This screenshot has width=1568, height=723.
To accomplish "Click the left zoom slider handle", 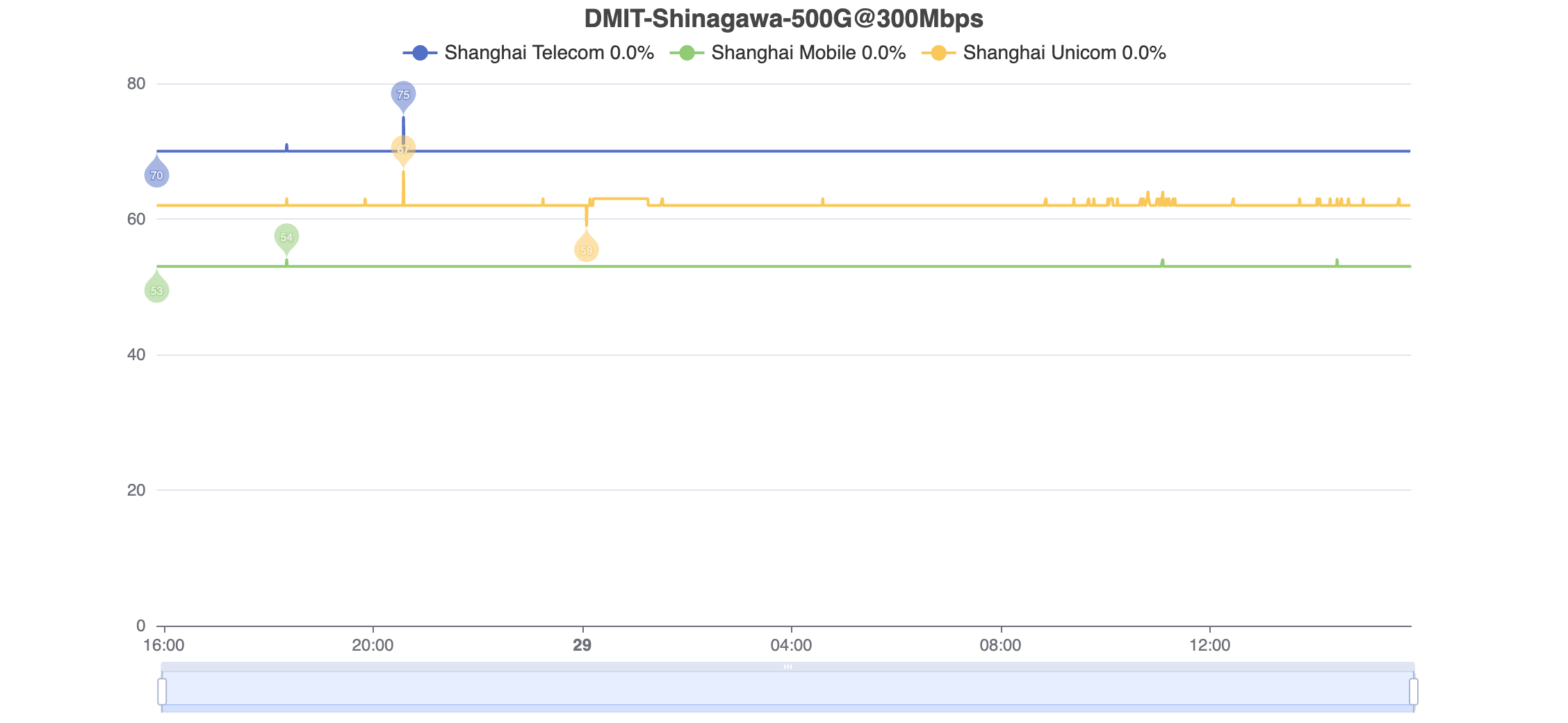I will pyautogui.click(x=162, y=692).
